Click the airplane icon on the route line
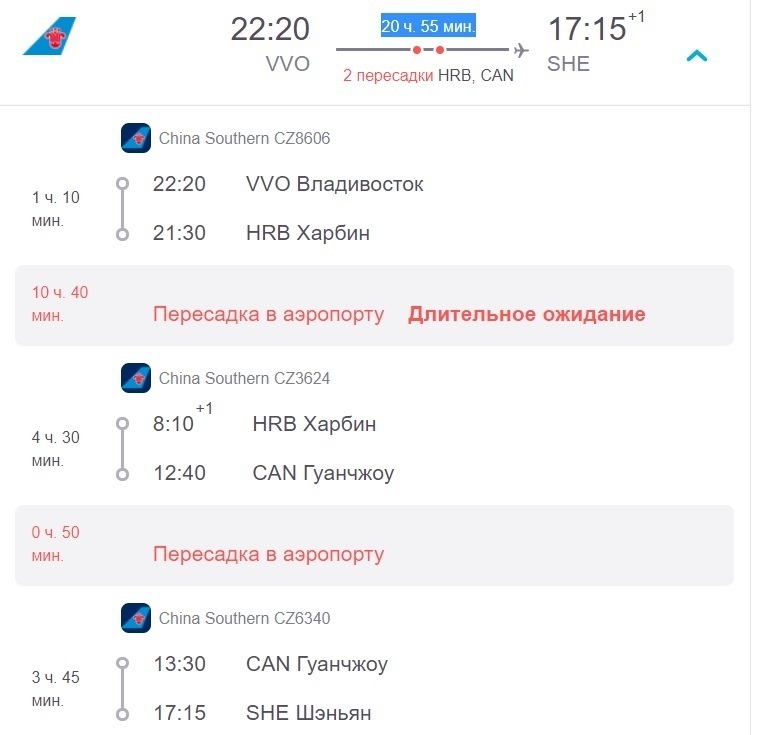759x735 pixels. point(521,50)
